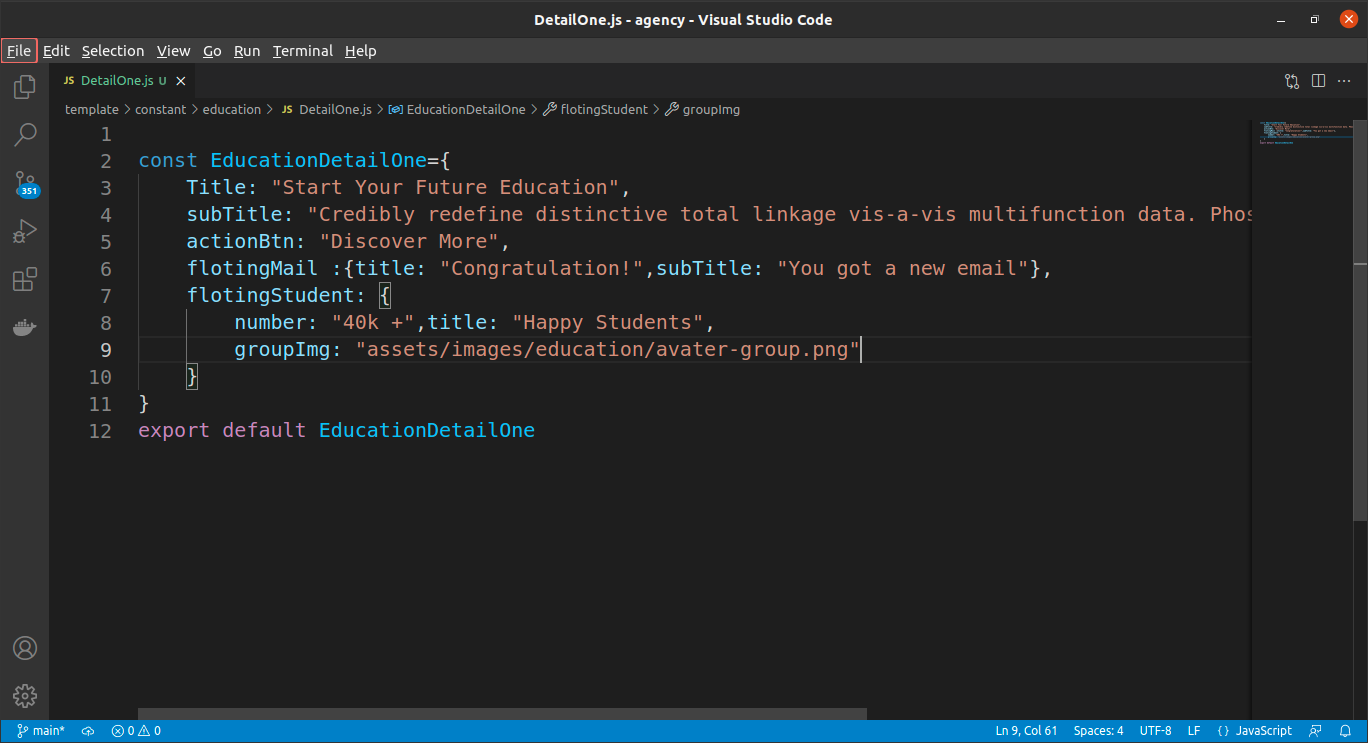Click the main* git branch indicator

point(40,731)
